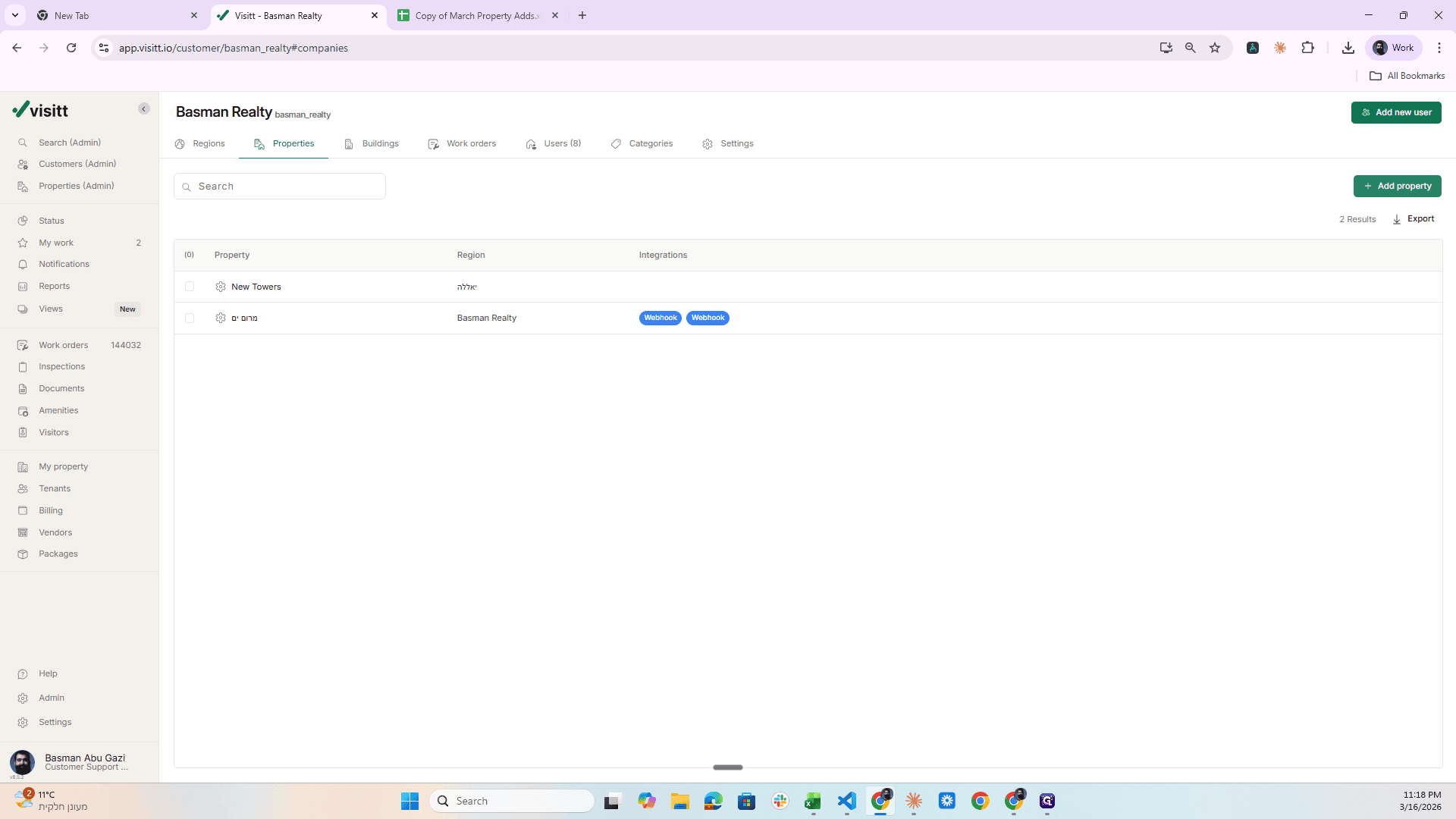Click the settings gear for New Towers

tap(221, 287)
